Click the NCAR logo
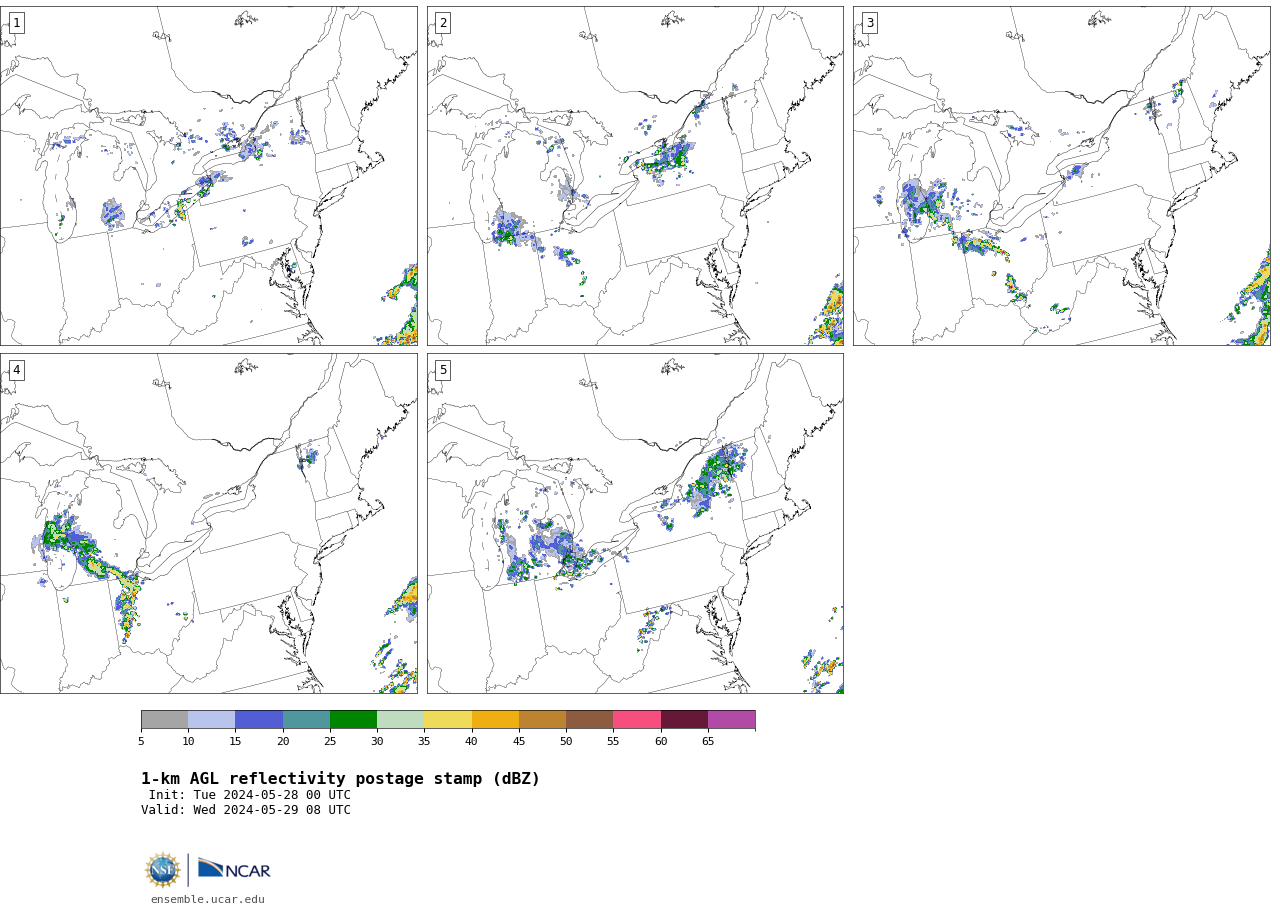 coord(234,869)
